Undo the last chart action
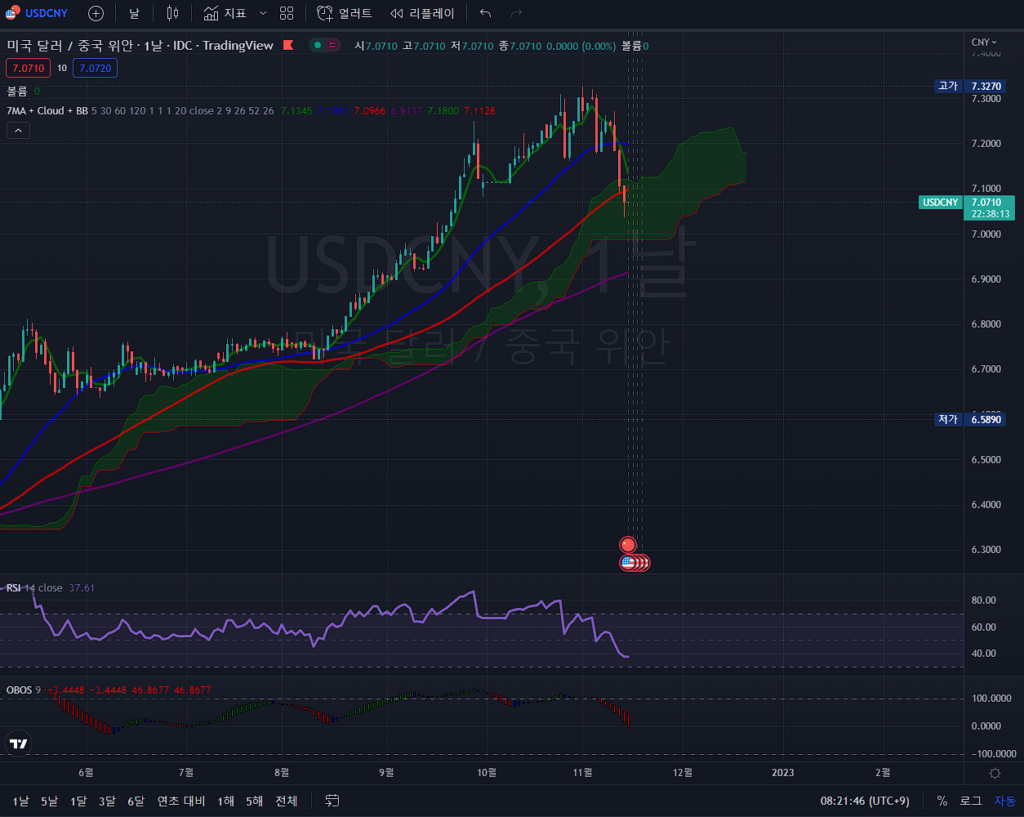This screenshot has width=1024, height=817. click(485, 13)
